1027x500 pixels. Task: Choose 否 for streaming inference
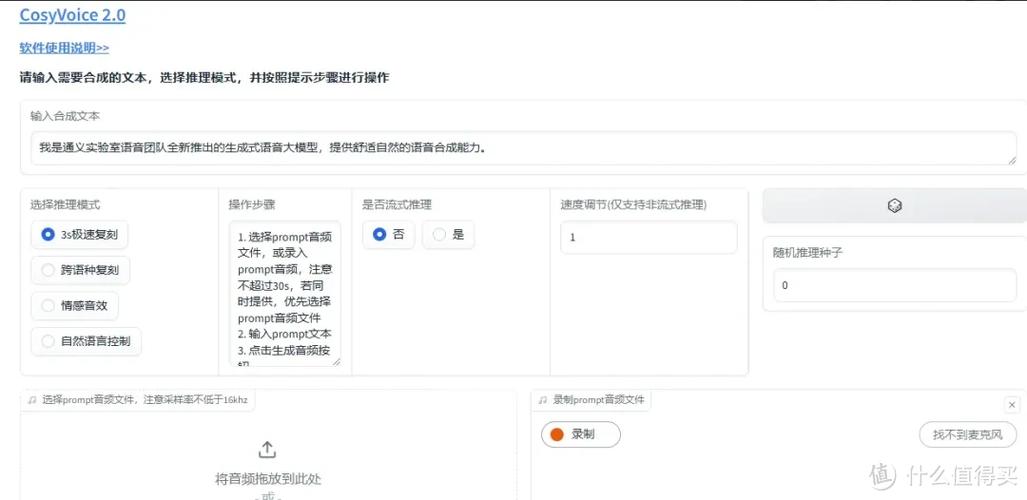pos(388,235)
